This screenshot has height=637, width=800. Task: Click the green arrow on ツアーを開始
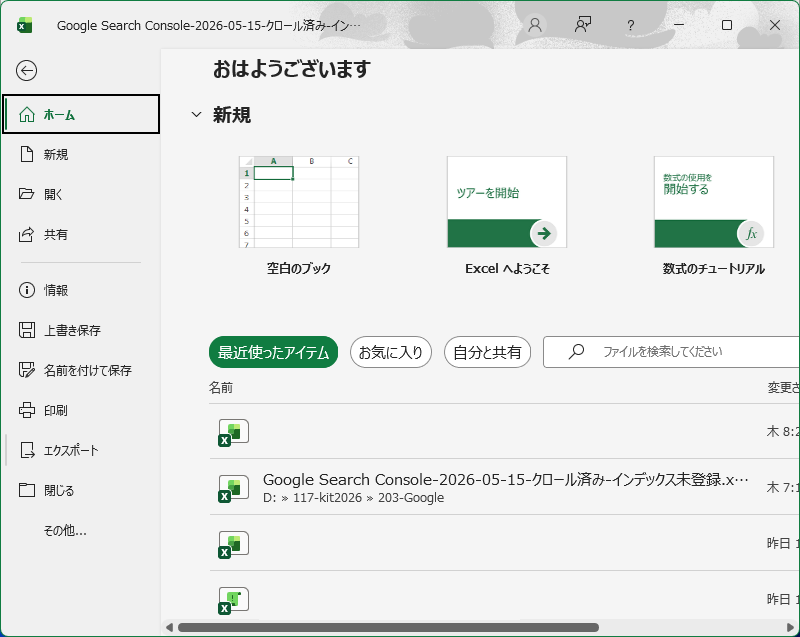point(544,234)
